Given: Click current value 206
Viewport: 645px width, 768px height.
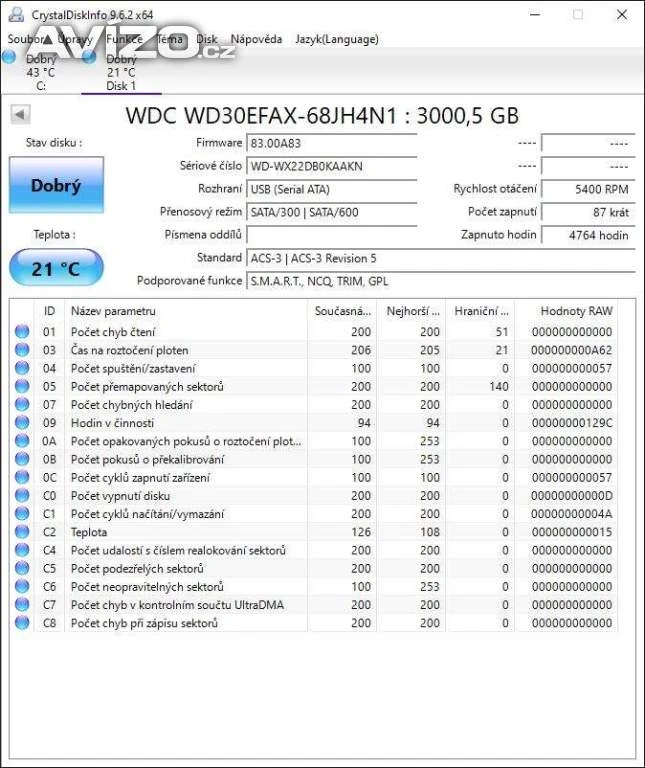Looking at the screenshot, I should click(x=361, y=350).
